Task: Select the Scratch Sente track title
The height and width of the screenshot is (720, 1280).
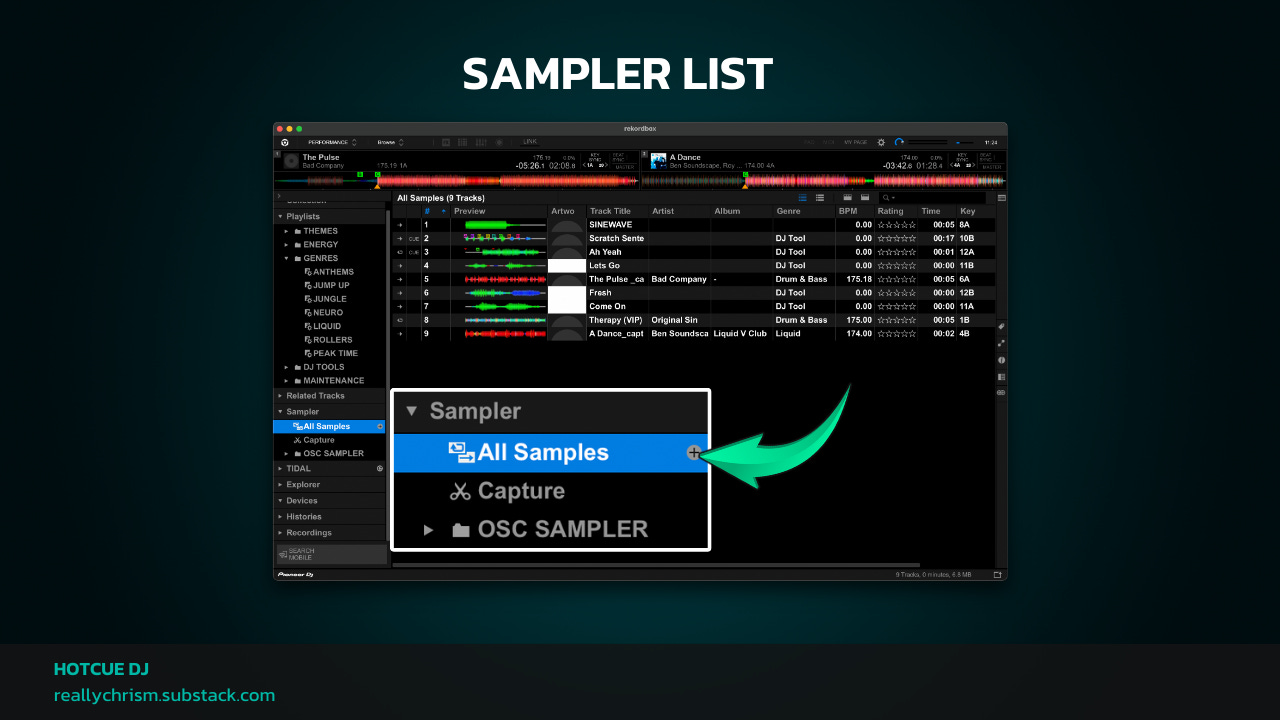Action: pos(617,238)
